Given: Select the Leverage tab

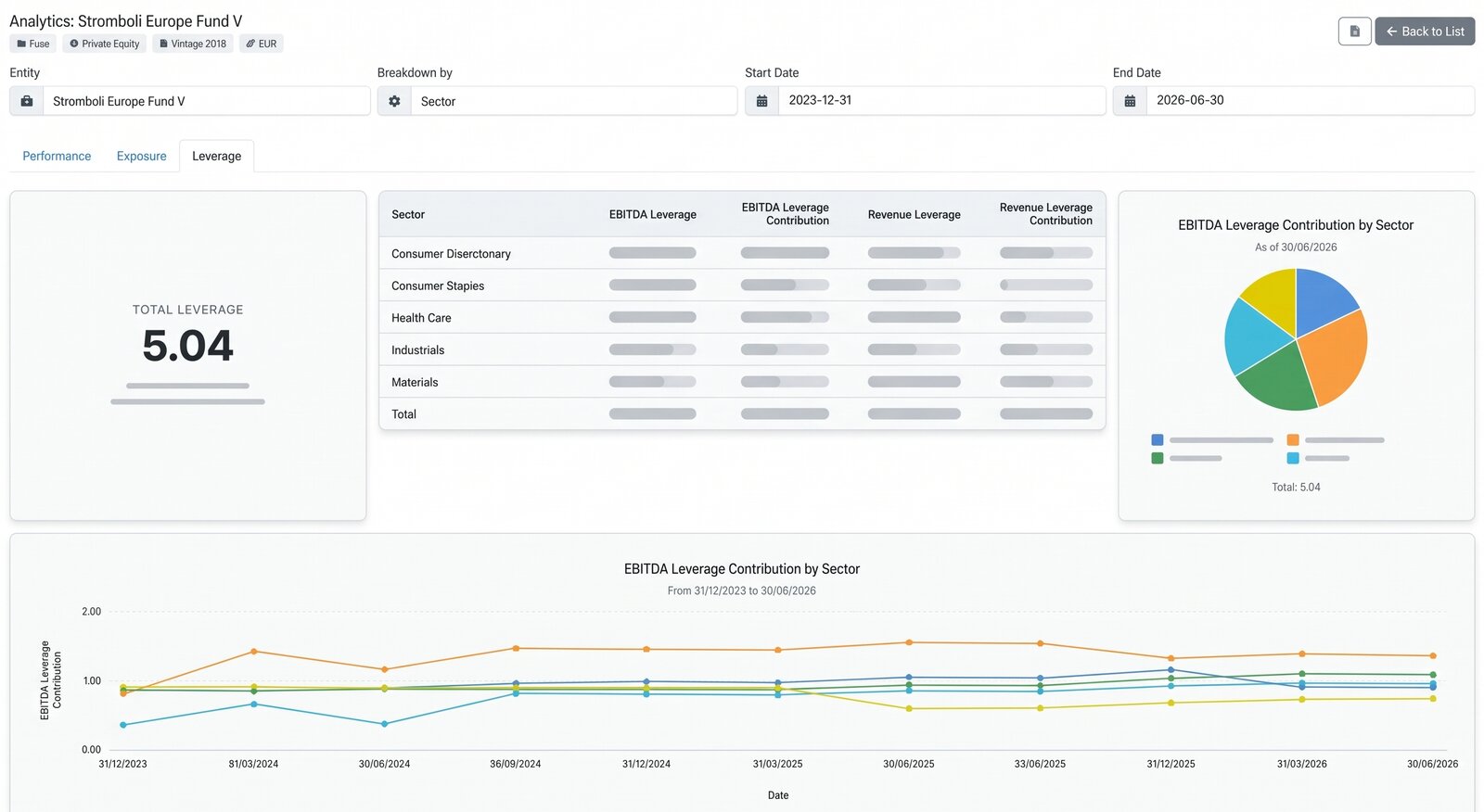Looking at the screenshot, I should pos(216,156).
